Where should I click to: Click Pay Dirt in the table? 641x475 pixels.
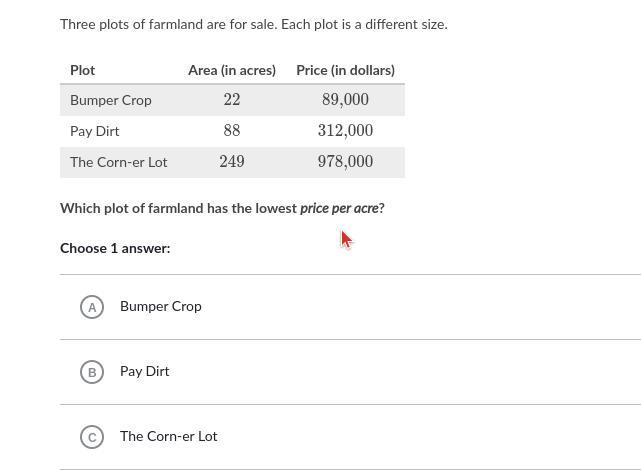[95, 131]
